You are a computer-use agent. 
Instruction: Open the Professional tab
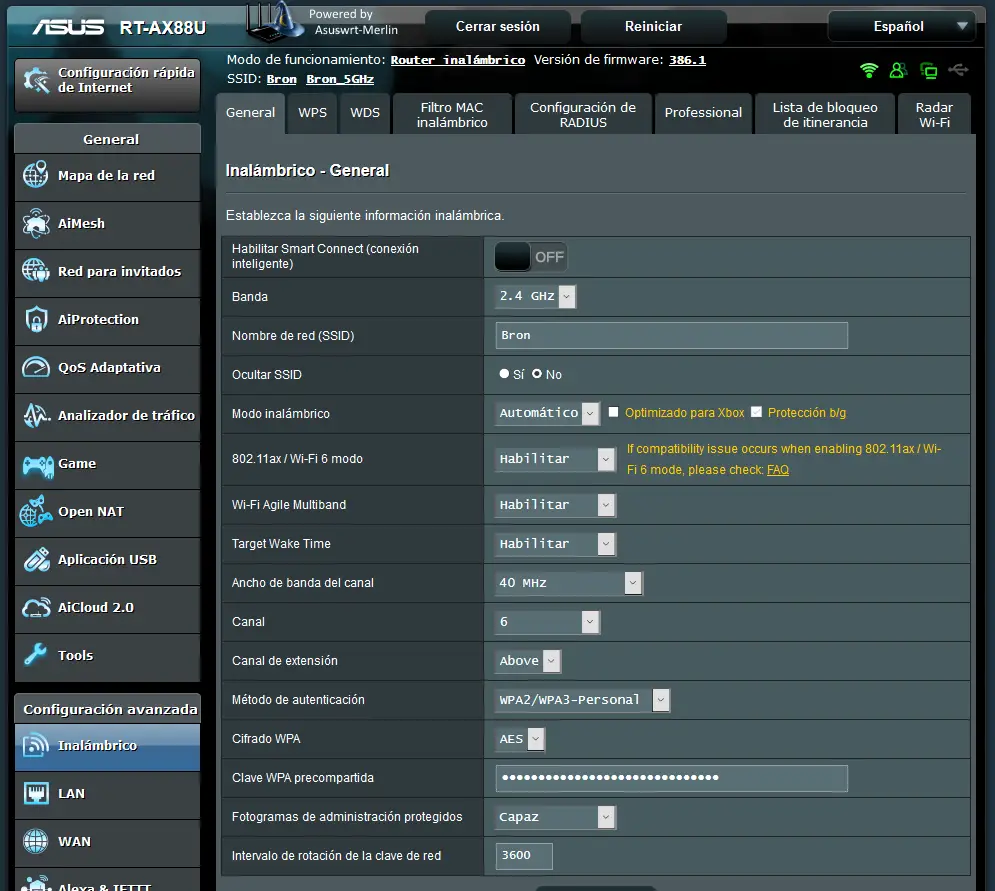[x=703, y=113]
